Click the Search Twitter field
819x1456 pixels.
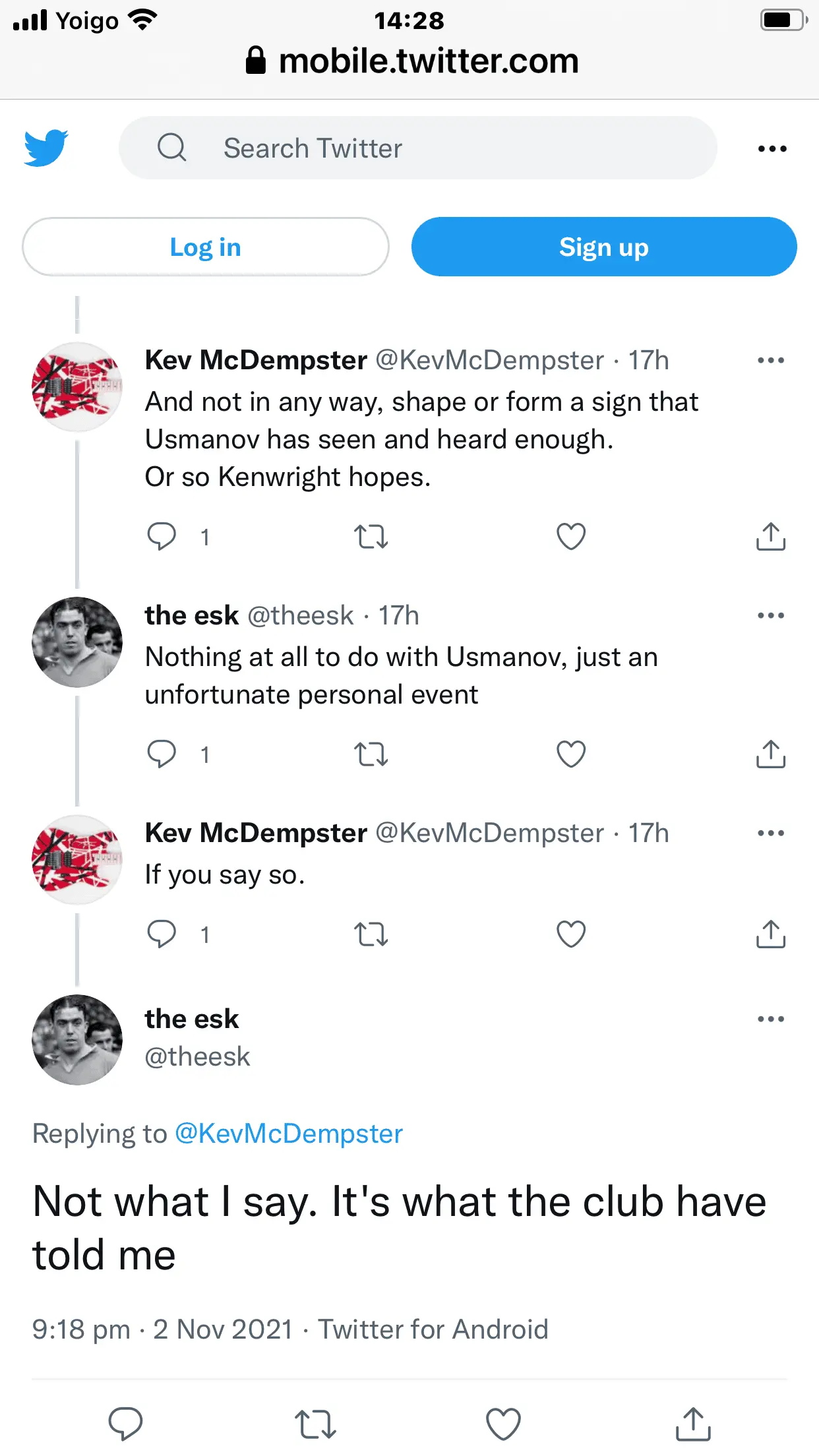coord(417,148)
